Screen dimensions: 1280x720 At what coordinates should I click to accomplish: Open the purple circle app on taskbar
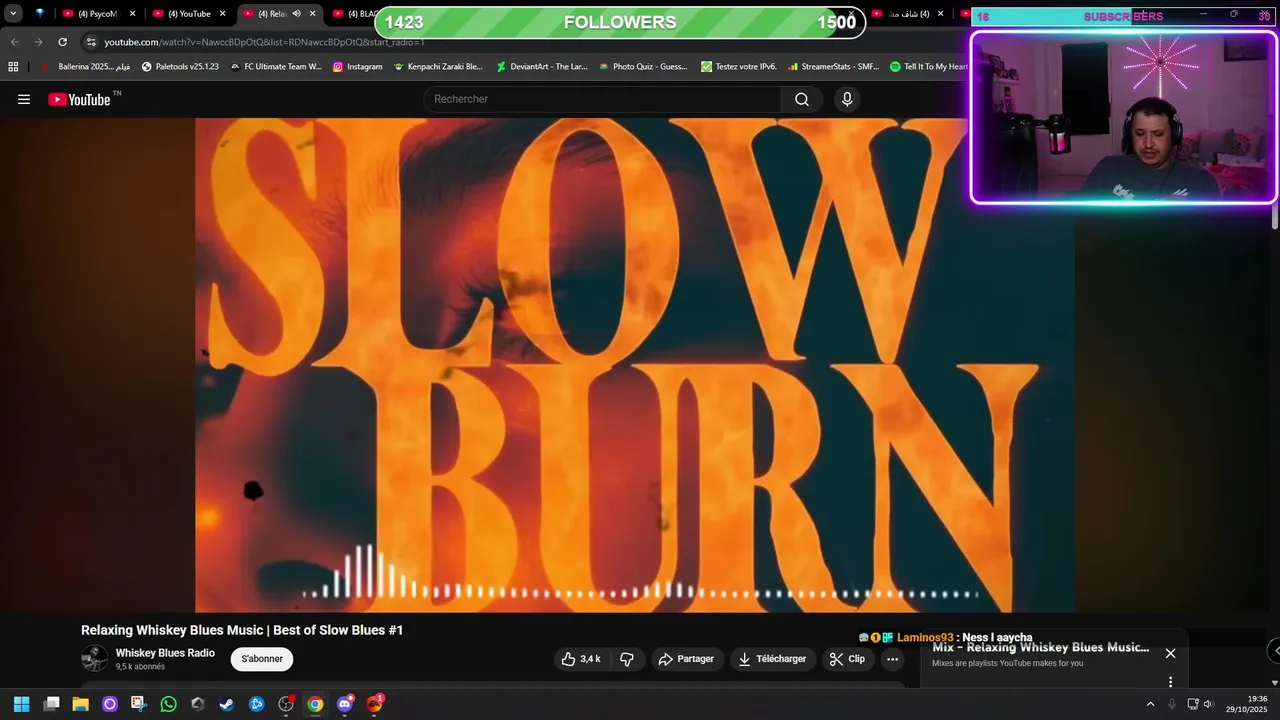coord(110,704)
